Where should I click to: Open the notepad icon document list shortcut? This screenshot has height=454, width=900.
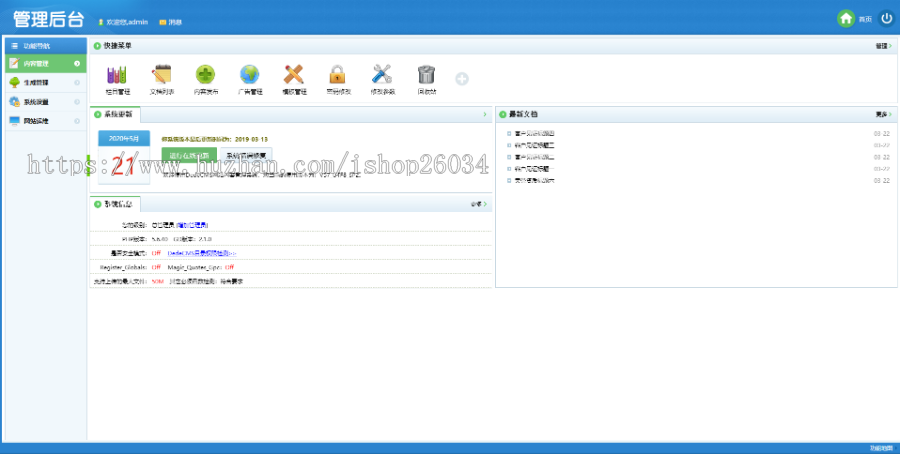(162, 75)
